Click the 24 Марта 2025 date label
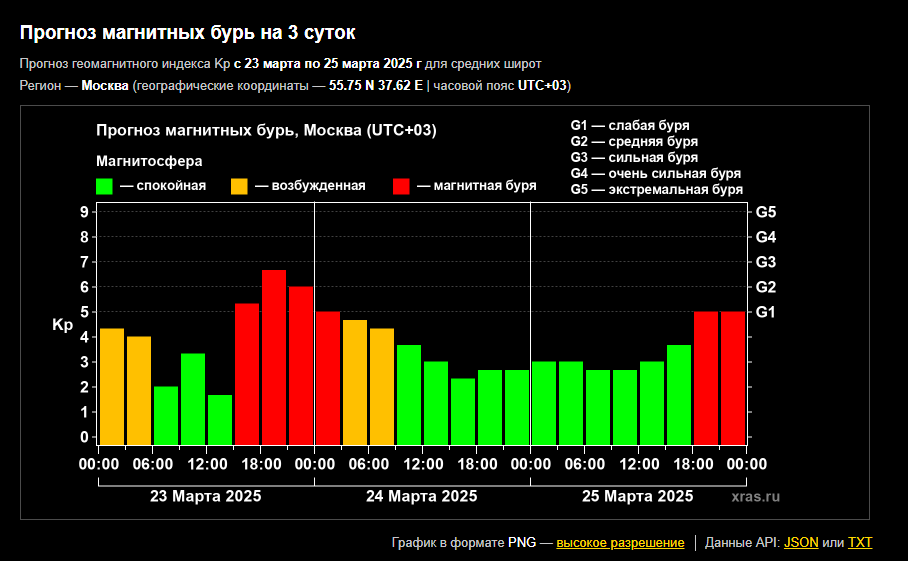 click(x=421, y=496)
